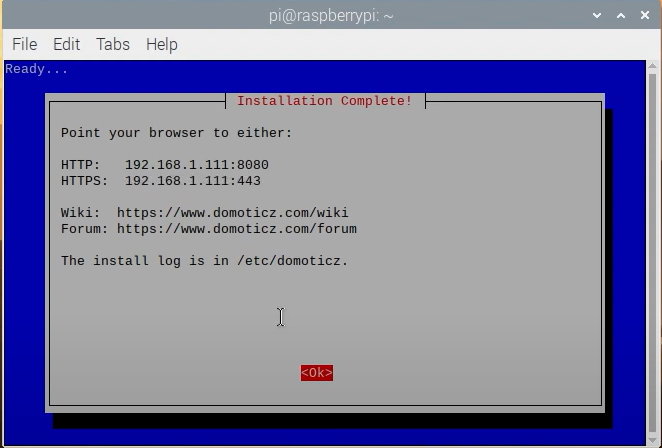Click the HTTPS address 192.168.1.111:443

tap(193, 181)
